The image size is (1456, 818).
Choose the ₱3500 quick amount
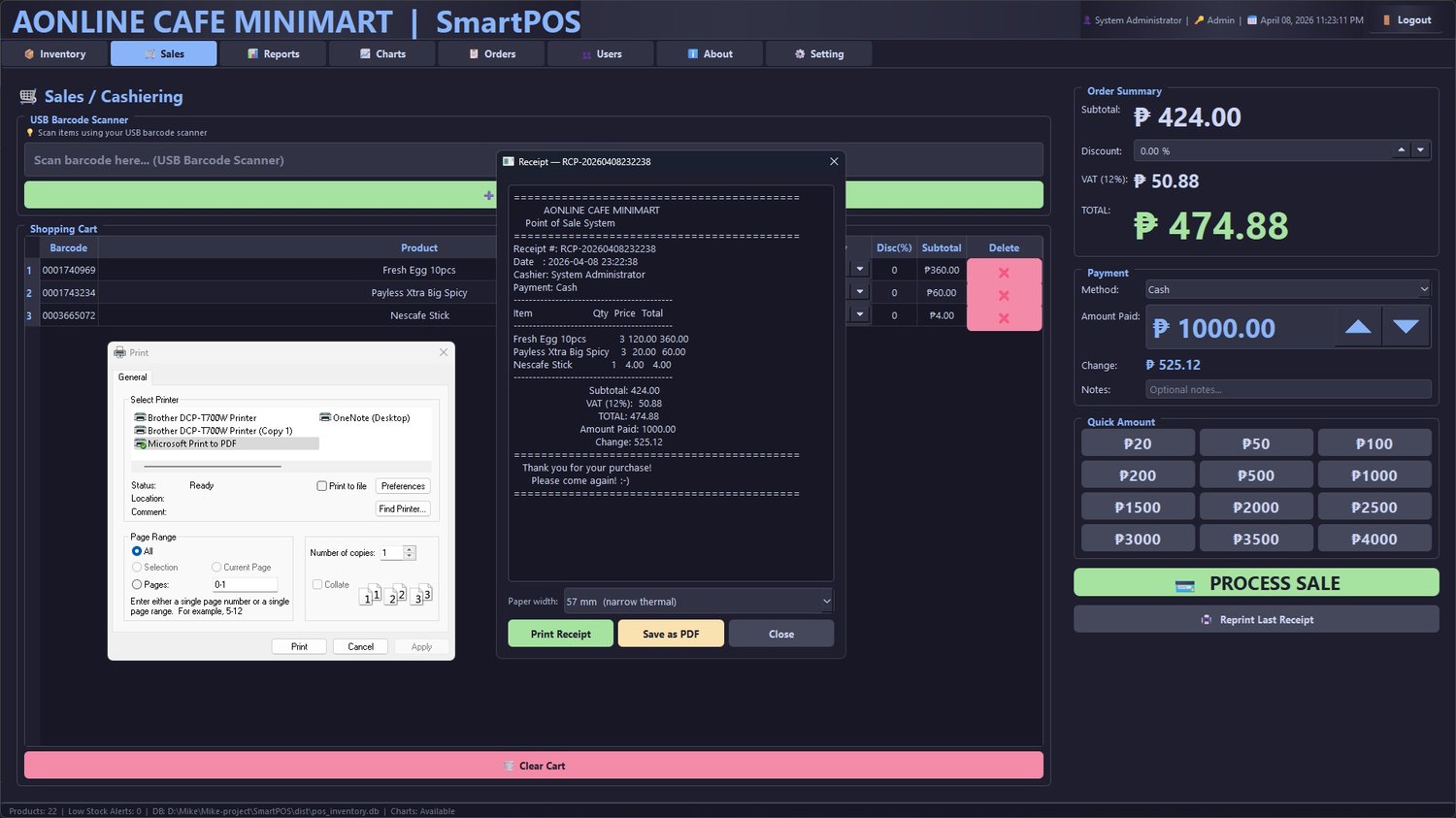[1256, 539]
